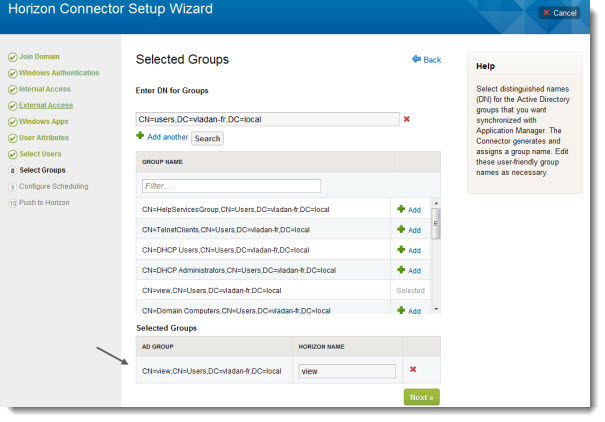Viewport: 605px width, 422px height.
Task: Click CN=view entry in Selected Groups table
Action: tap(211, 371)
